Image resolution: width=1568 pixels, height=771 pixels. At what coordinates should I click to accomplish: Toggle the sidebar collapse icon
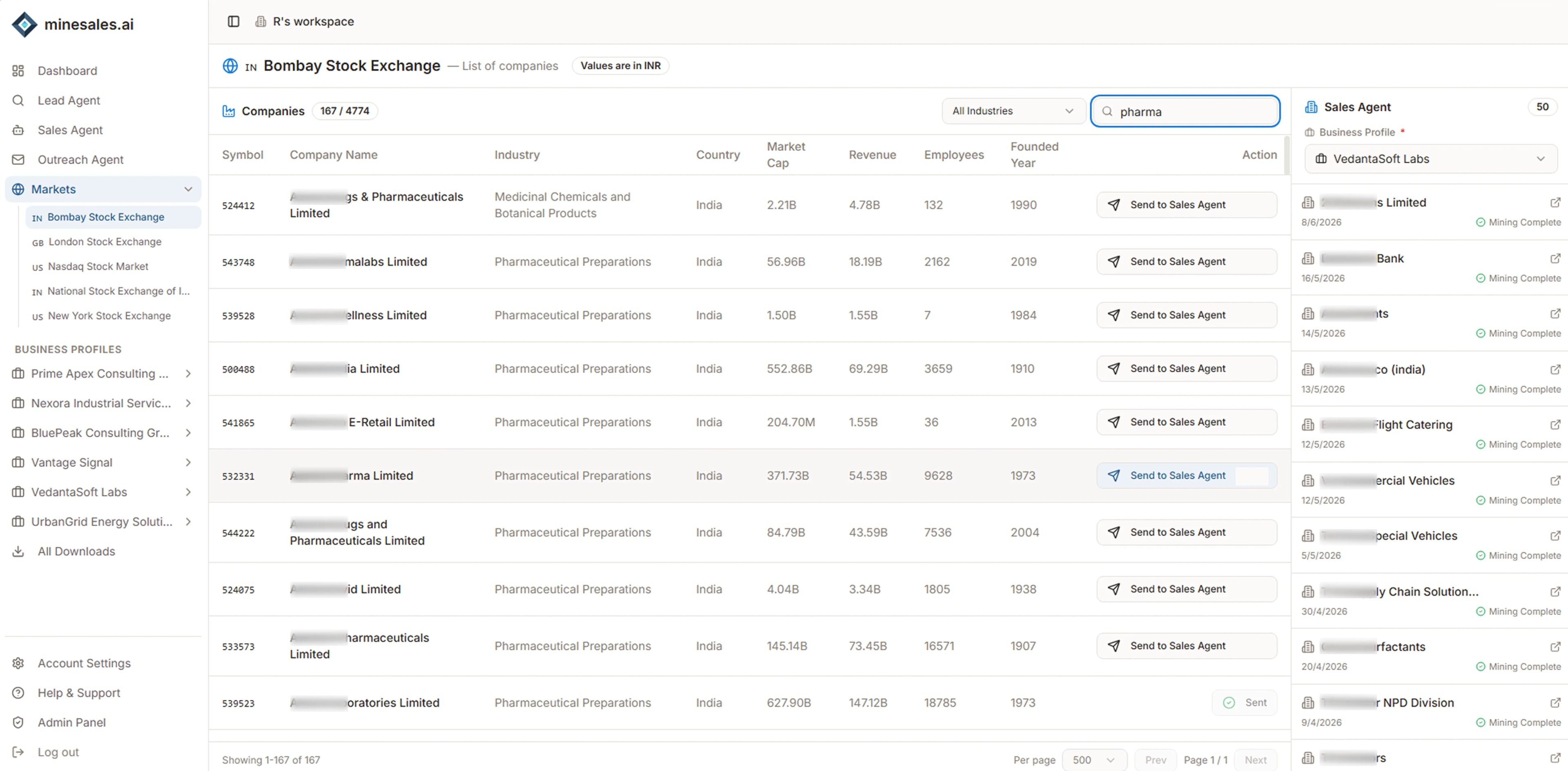tap(233, 21)
